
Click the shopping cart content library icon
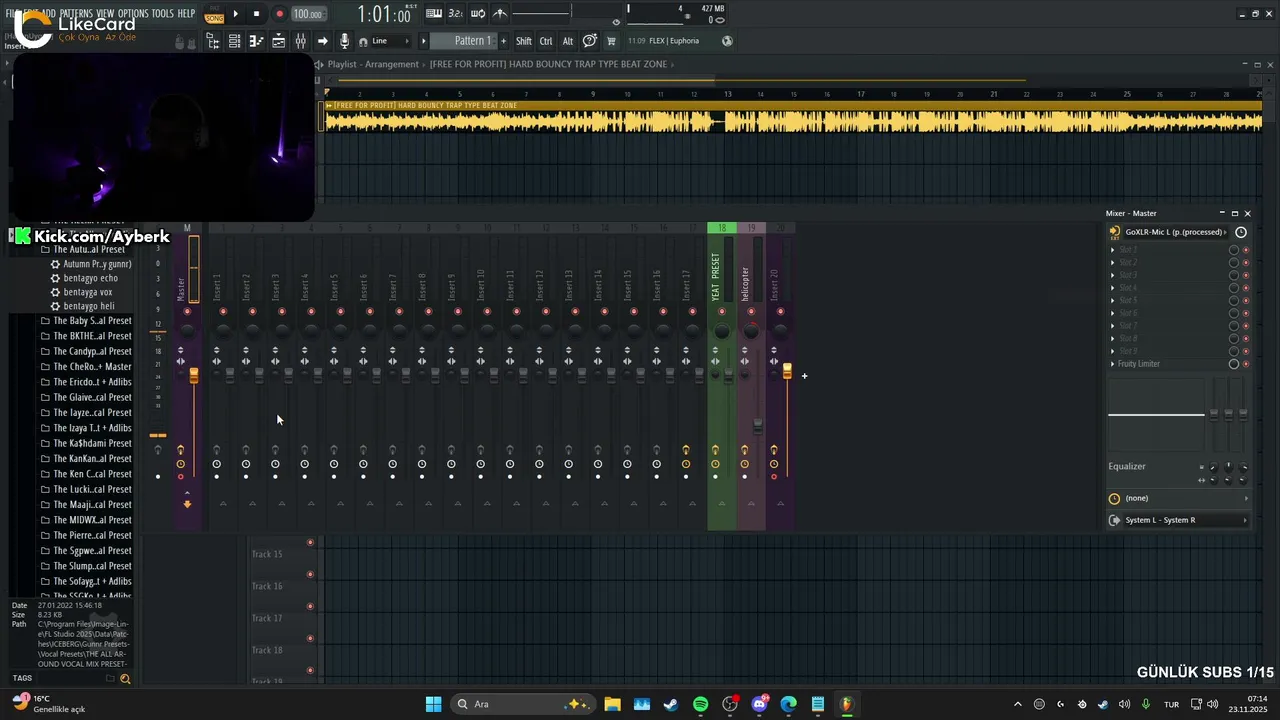tap(611, 41)
